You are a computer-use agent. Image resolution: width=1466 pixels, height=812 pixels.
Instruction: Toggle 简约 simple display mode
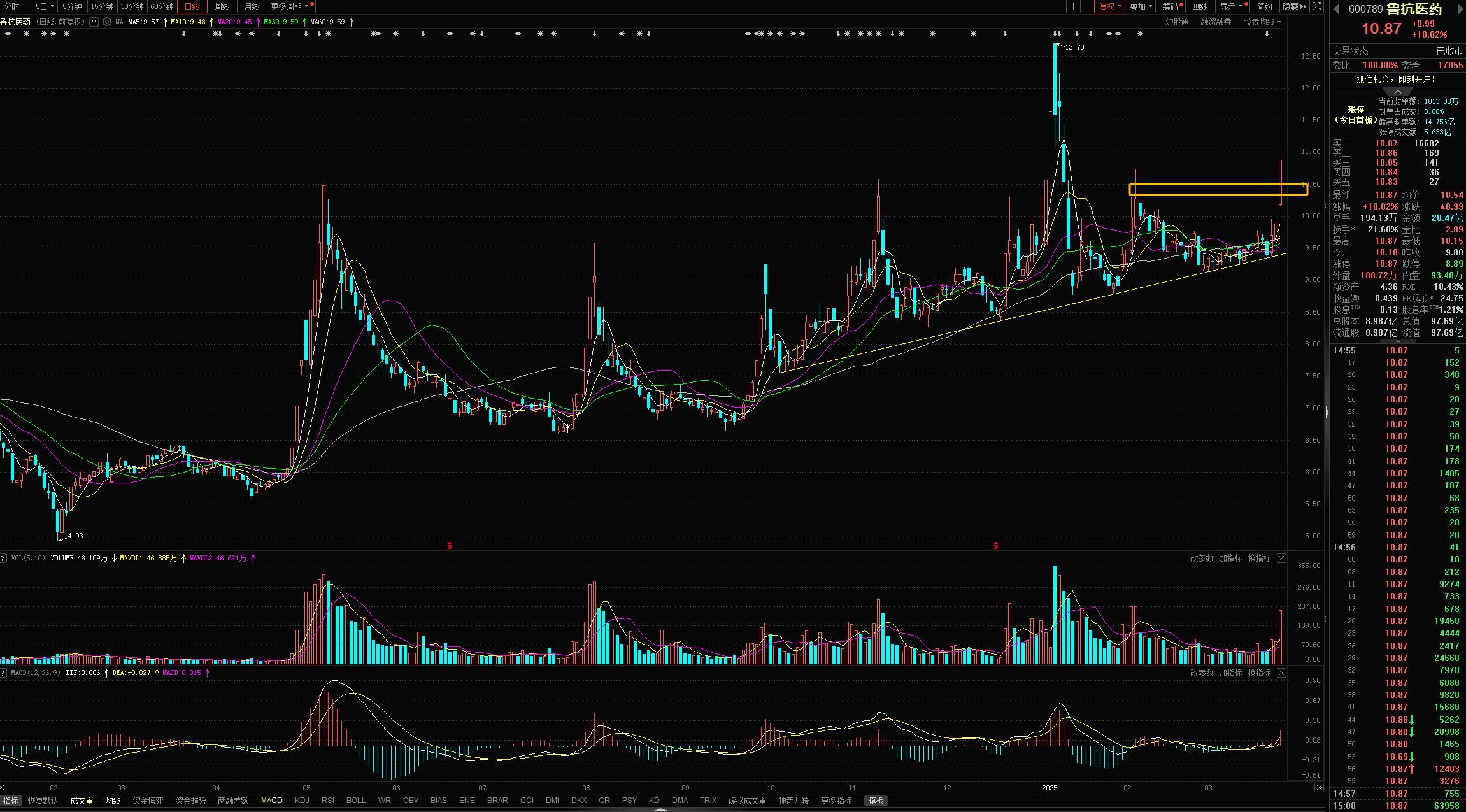(x=1264, y=6)
